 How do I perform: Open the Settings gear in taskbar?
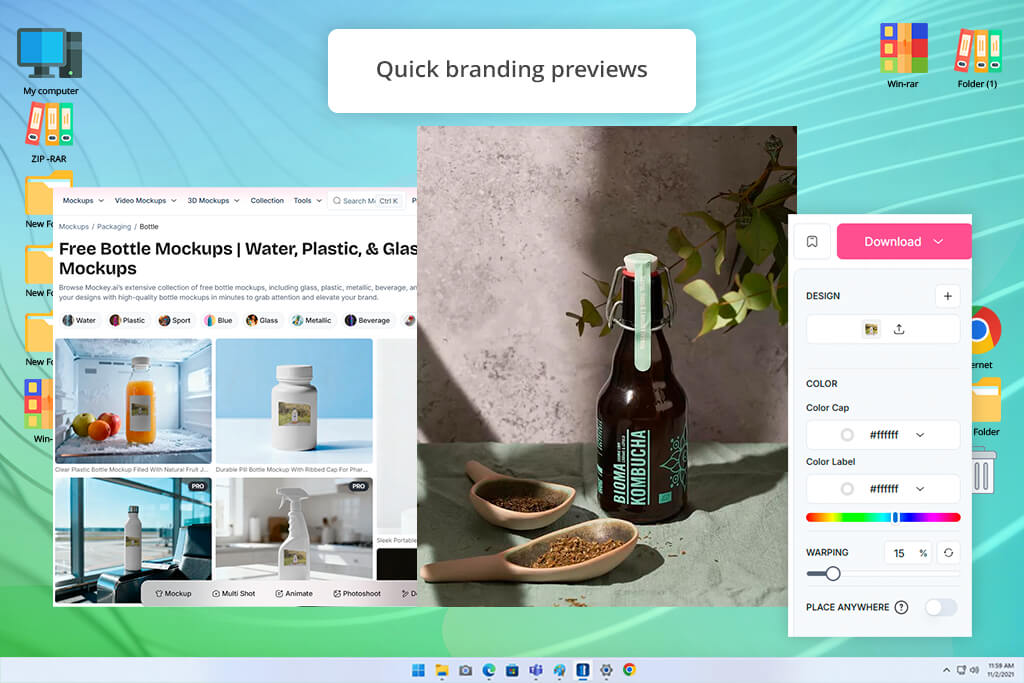[x=606, y=670]
